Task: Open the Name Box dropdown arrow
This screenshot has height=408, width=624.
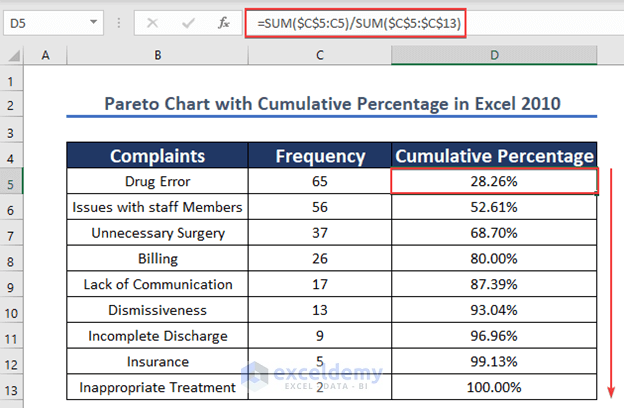Action: 93,21
